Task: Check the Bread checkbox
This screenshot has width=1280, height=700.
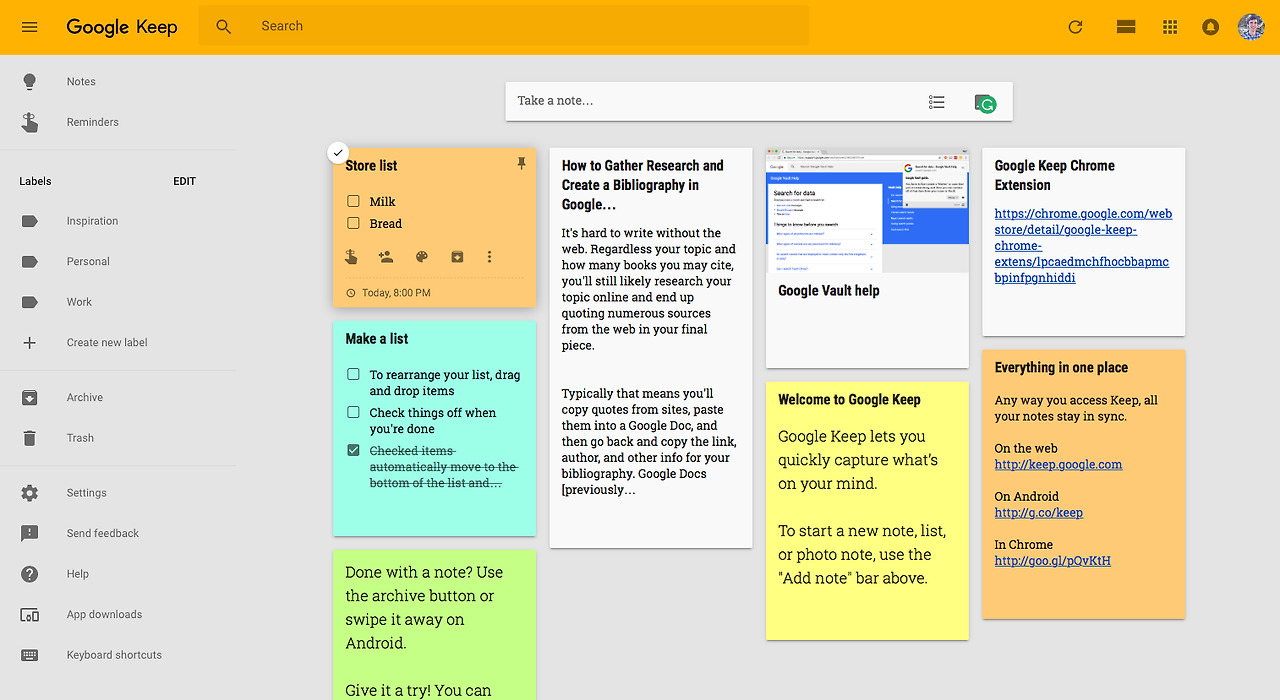Action: (352, 223)
